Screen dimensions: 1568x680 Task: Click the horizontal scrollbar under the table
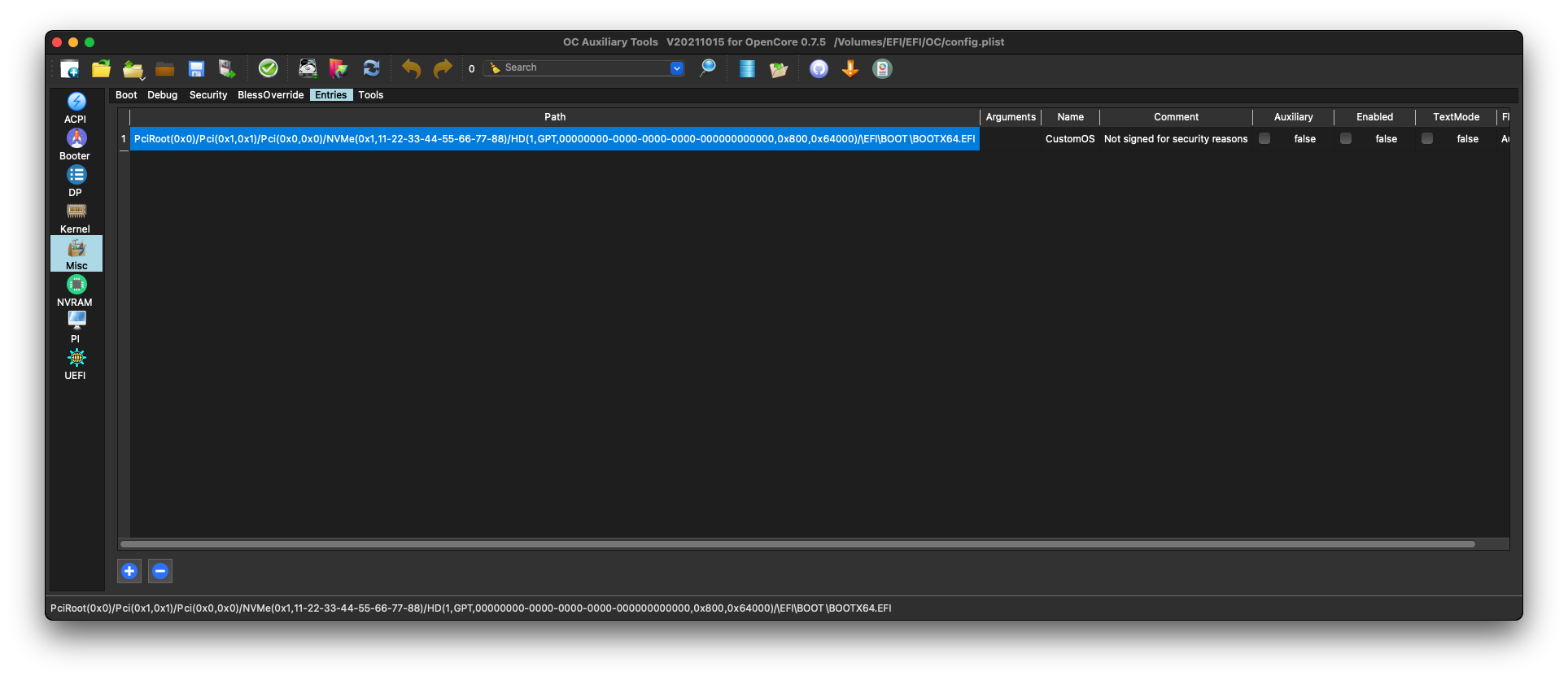(x=797, y=544)
